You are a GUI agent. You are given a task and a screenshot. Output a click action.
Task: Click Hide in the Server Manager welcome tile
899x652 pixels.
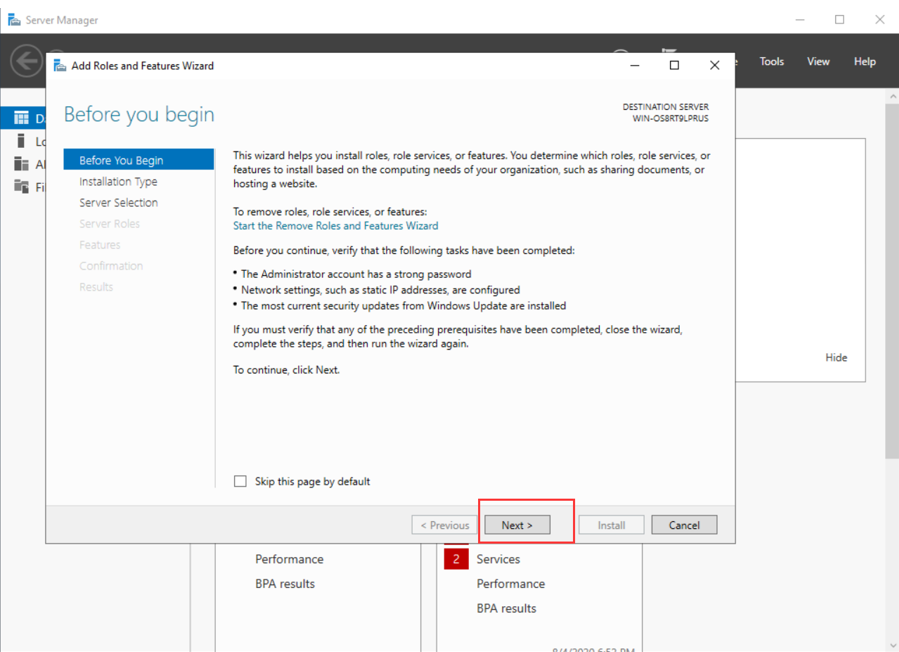[x=836, y=357]
